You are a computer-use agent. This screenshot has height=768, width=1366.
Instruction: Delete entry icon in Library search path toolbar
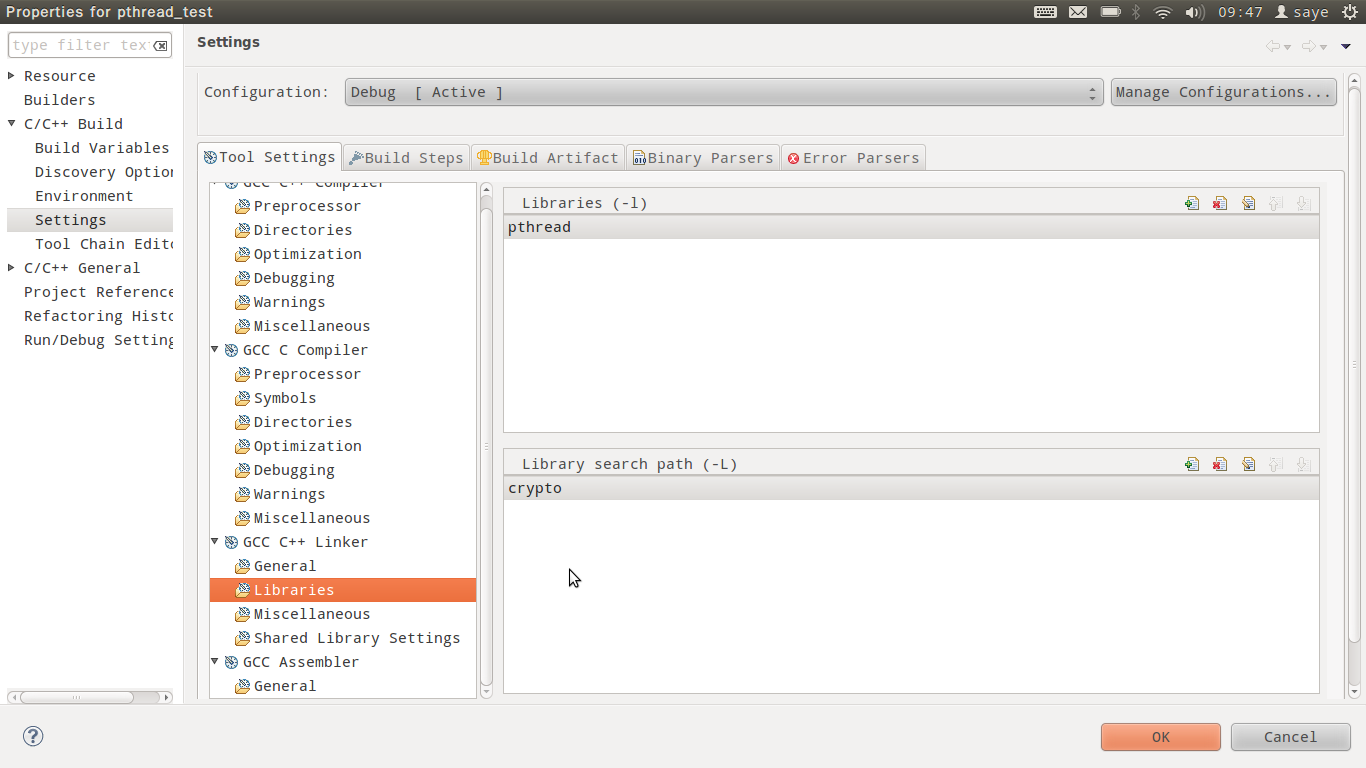pos(1220,464)
